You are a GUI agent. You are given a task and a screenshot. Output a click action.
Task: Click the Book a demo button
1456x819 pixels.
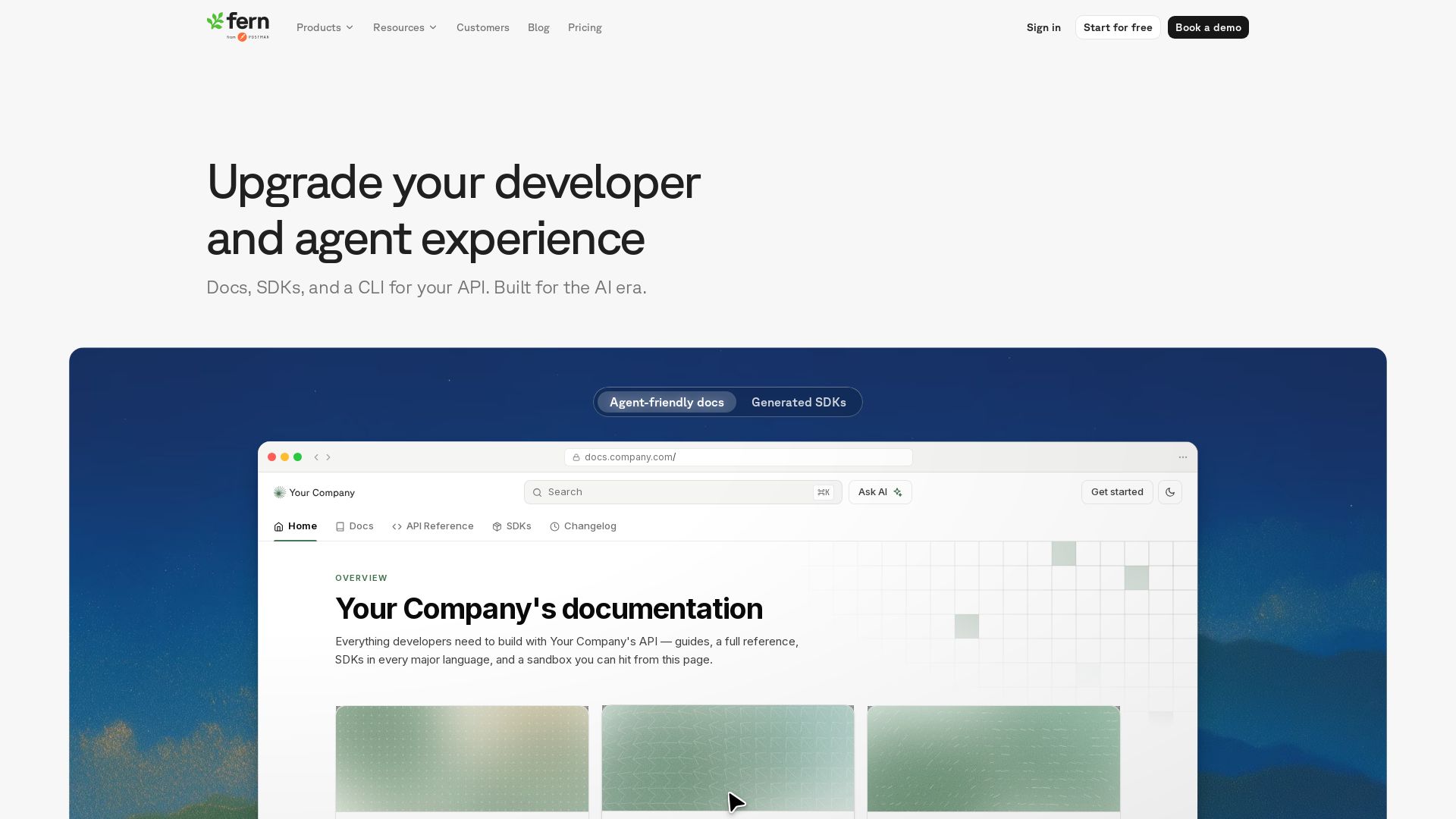coord(1208,27)
